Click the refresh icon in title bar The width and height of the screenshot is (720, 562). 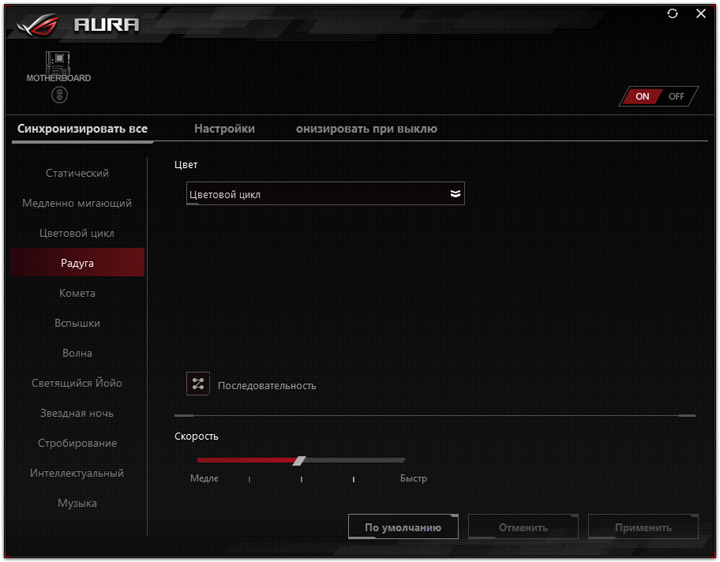coord(672,14)
